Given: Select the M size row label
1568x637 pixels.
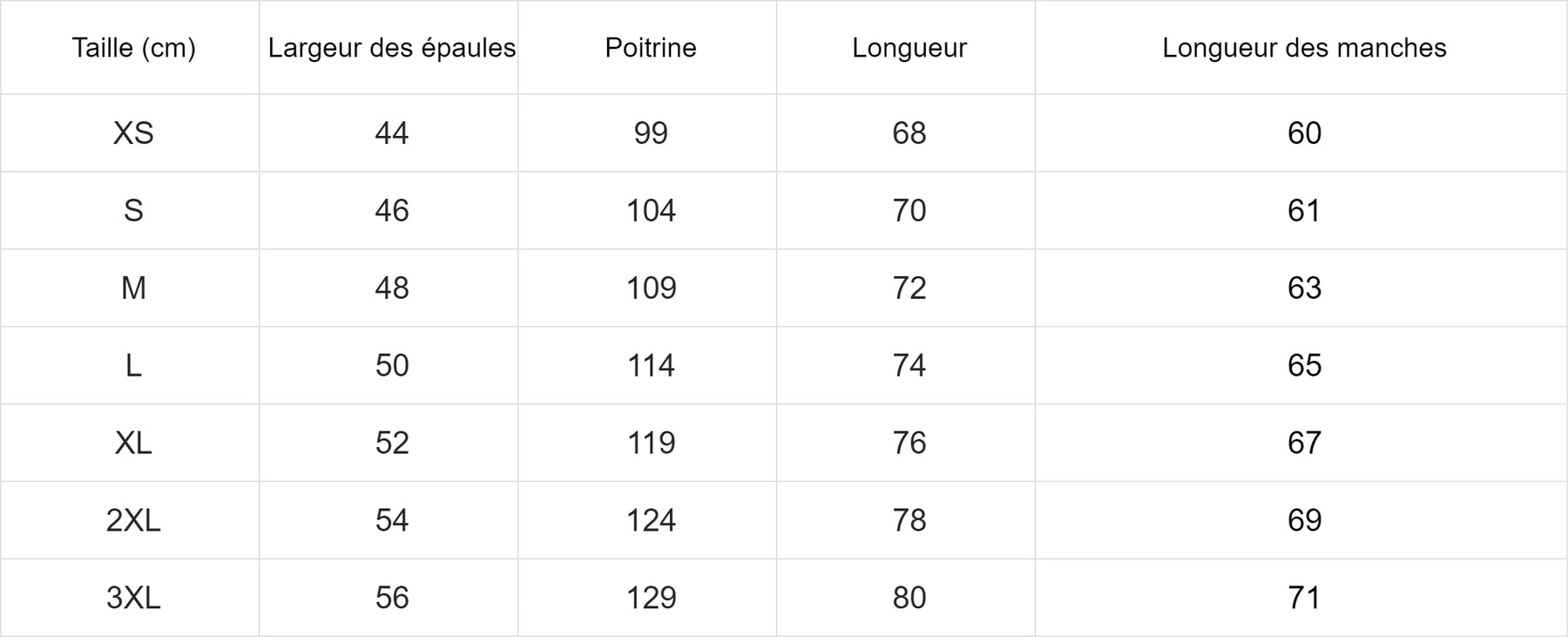Looking at the screenshot, I should click(133, 288).
